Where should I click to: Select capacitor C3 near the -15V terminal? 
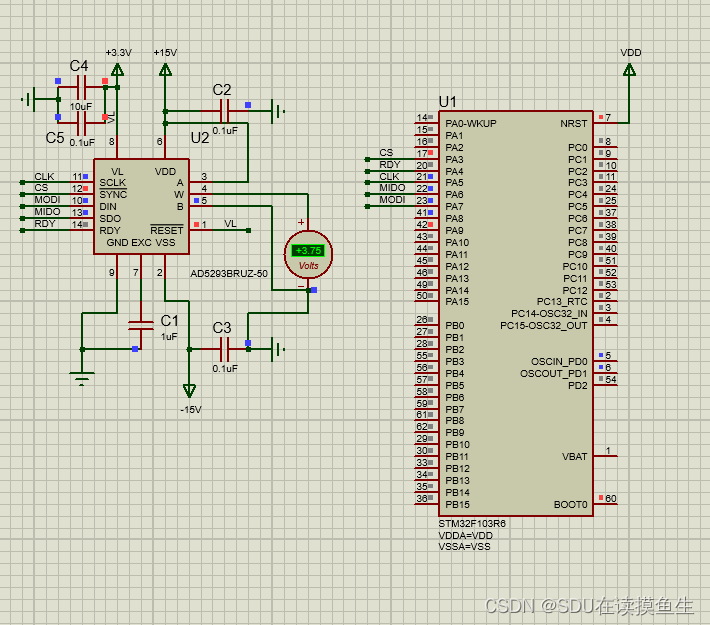click(x=224, y=349)
